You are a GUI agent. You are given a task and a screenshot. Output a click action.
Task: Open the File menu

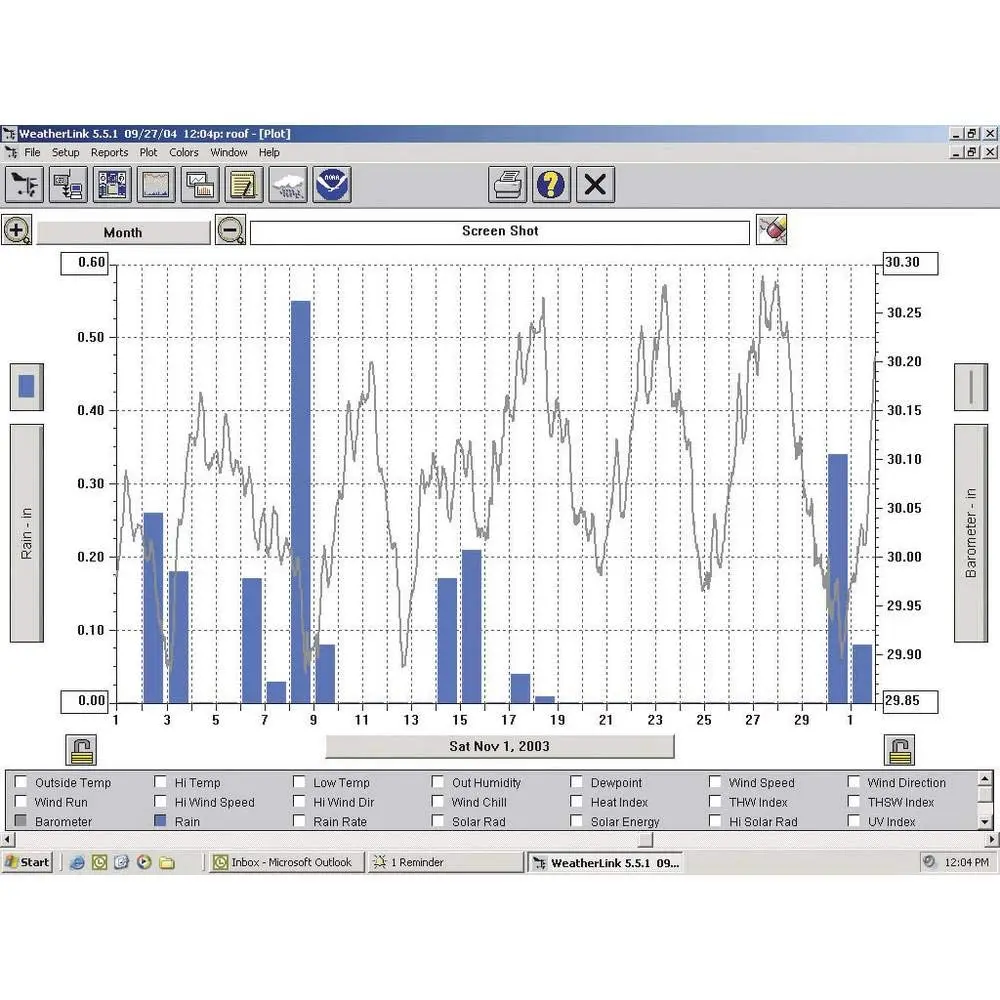(x=32, y=152)
